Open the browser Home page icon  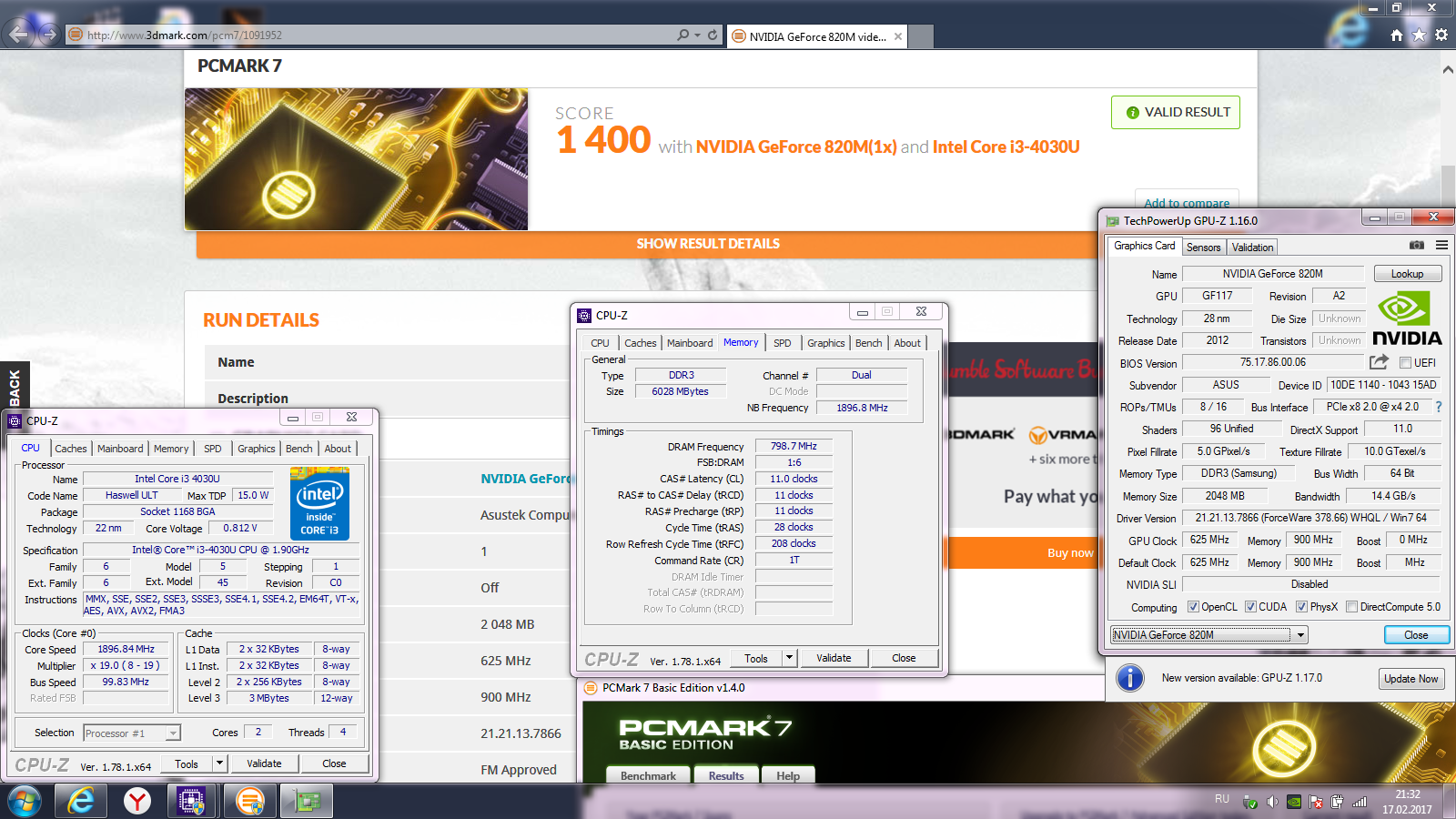pos(1397,35)
